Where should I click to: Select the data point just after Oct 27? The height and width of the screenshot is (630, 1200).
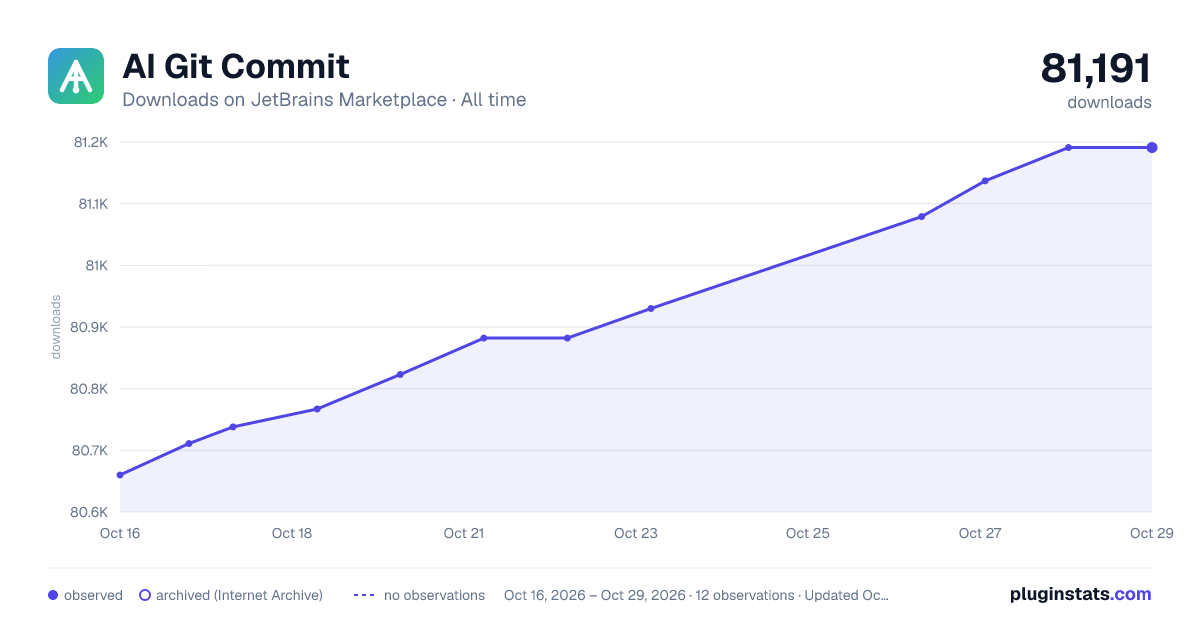[985, 181]
